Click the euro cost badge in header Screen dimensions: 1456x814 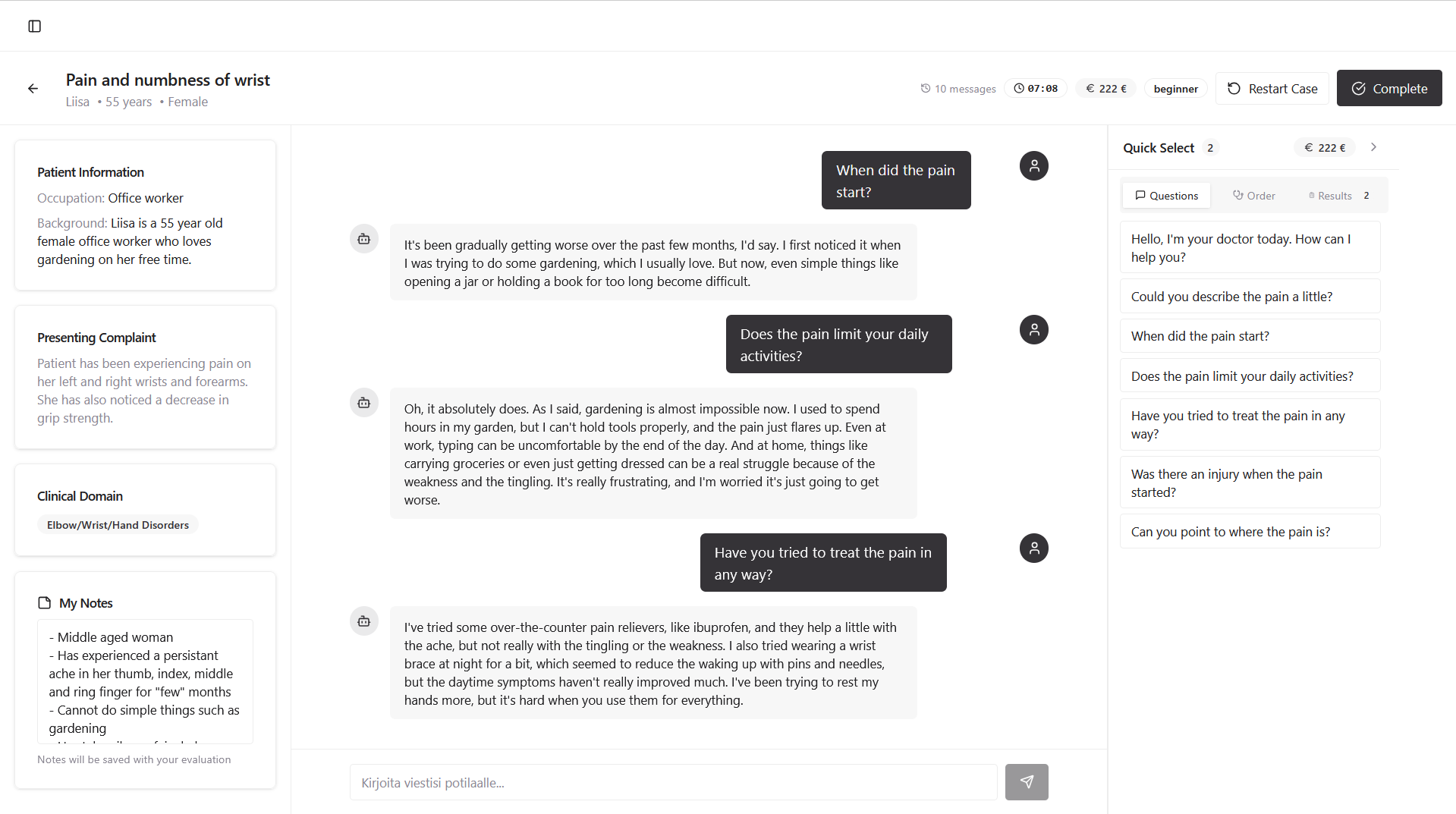point(1105,89)
